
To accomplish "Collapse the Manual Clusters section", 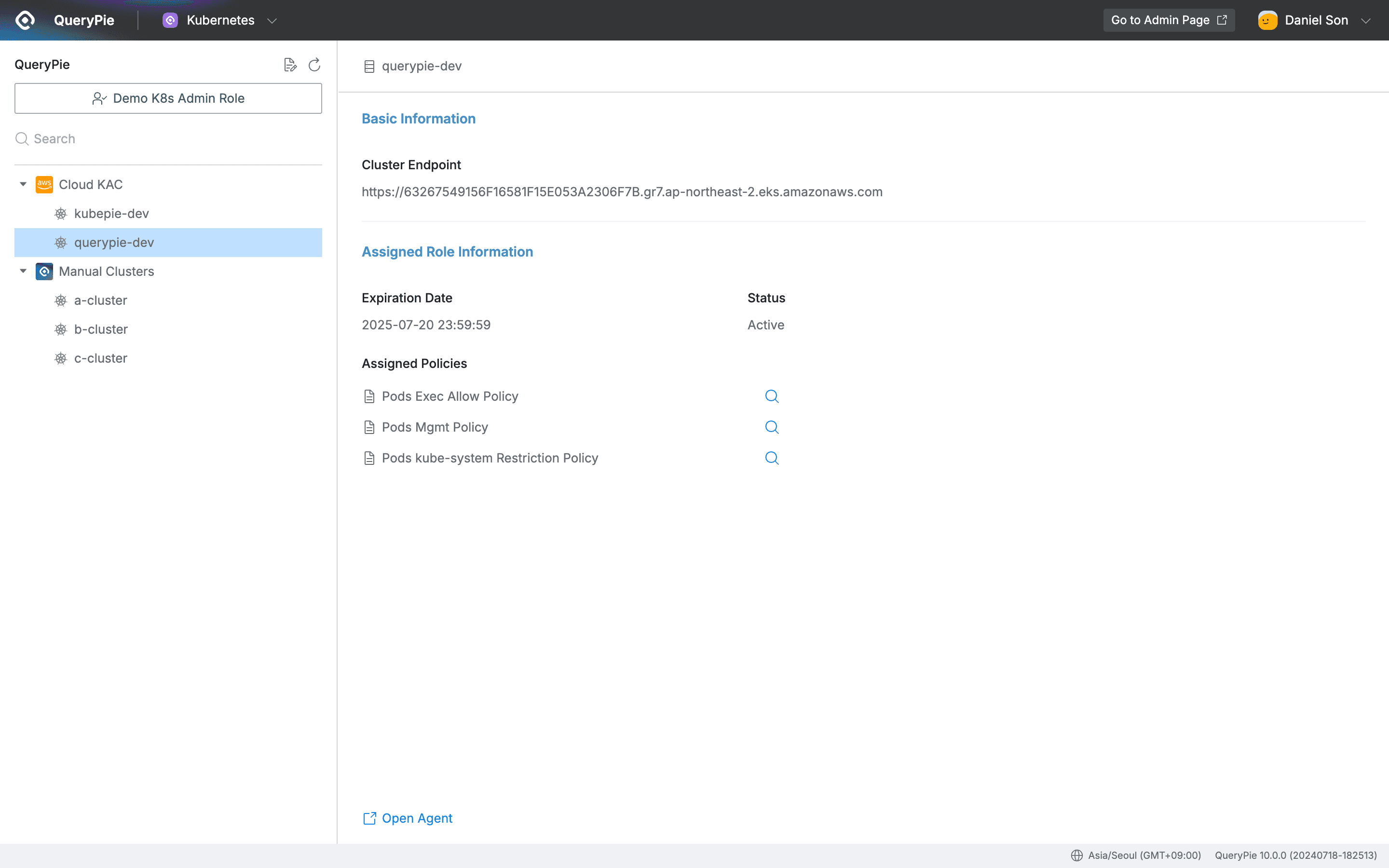I will pyautogui.click(x=23, y=271).
